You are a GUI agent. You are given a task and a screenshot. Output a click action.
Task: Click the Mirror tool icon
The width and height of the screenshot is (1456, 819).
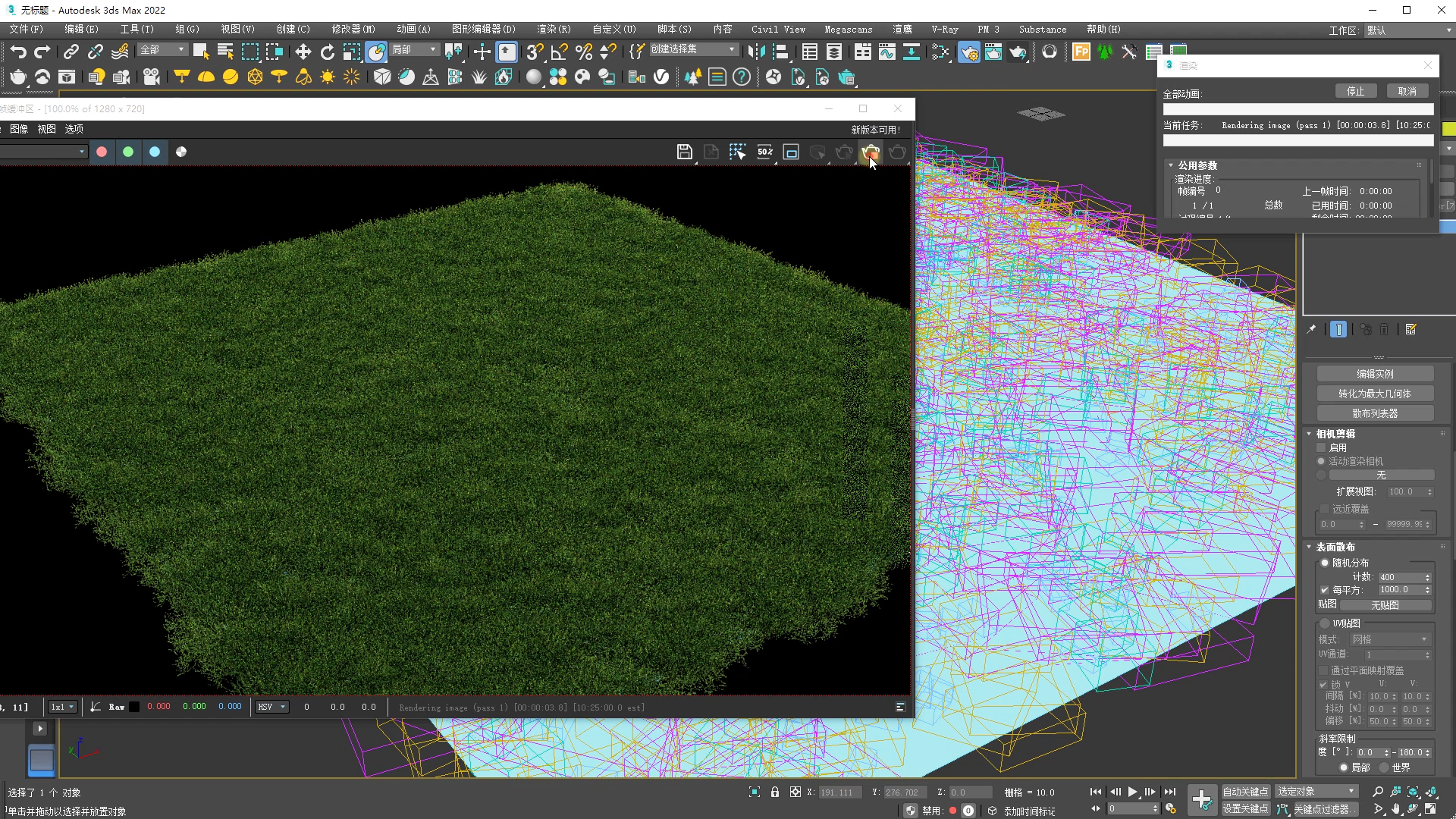[x=756, y=52]
